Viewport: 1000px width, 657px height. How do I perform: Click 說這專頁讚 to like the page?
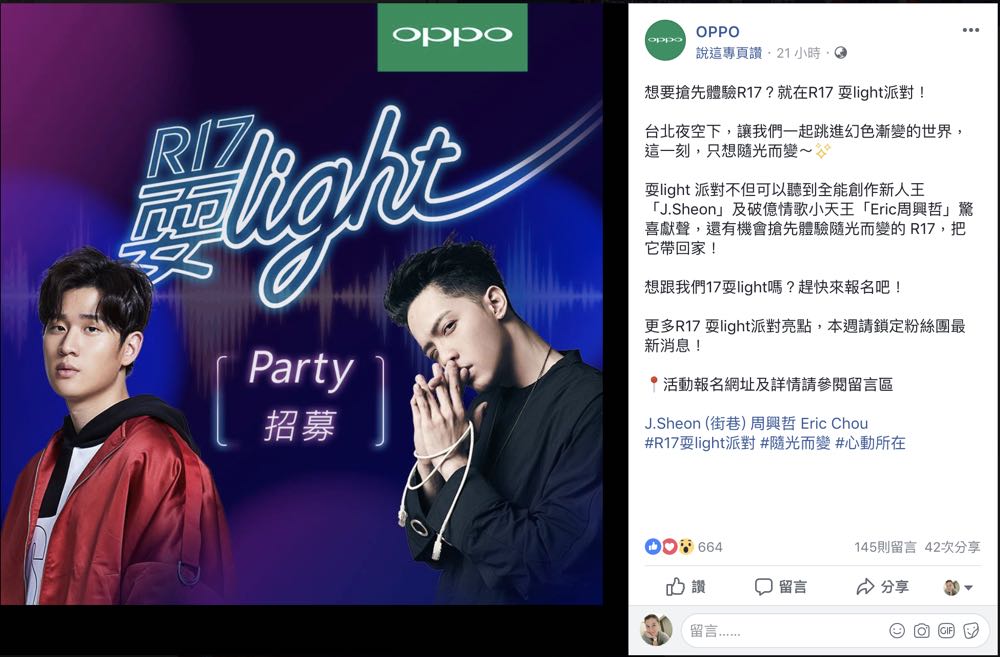coord(729,53)
